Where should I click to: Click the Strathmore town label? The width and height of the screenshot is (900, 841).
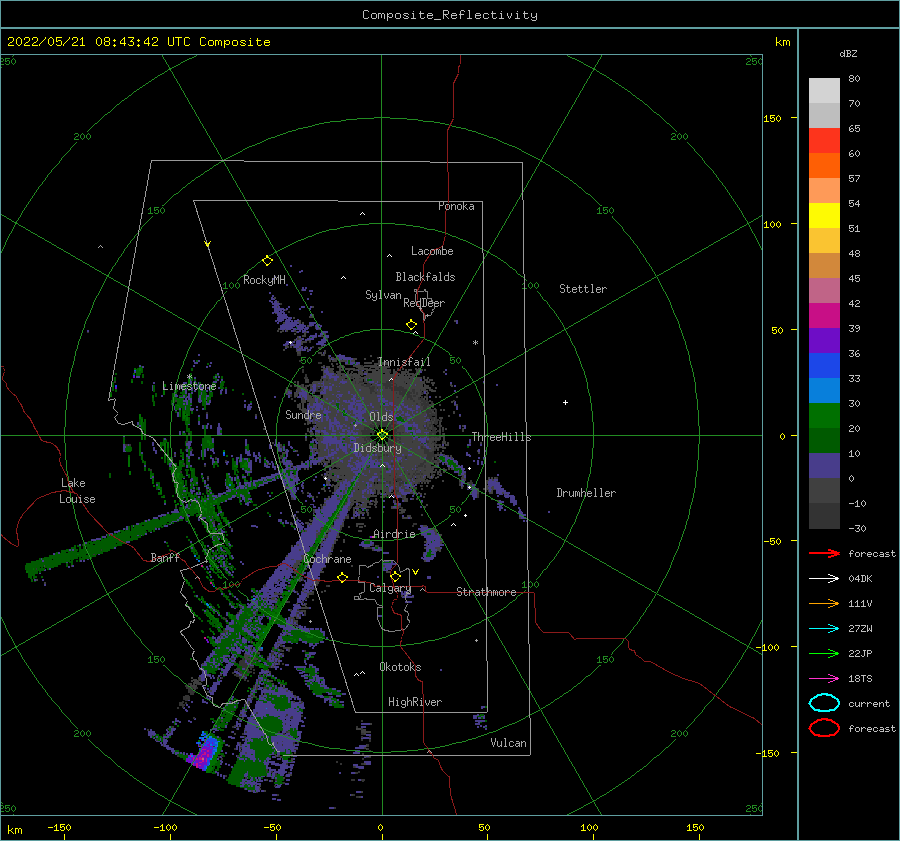(486, 592)
